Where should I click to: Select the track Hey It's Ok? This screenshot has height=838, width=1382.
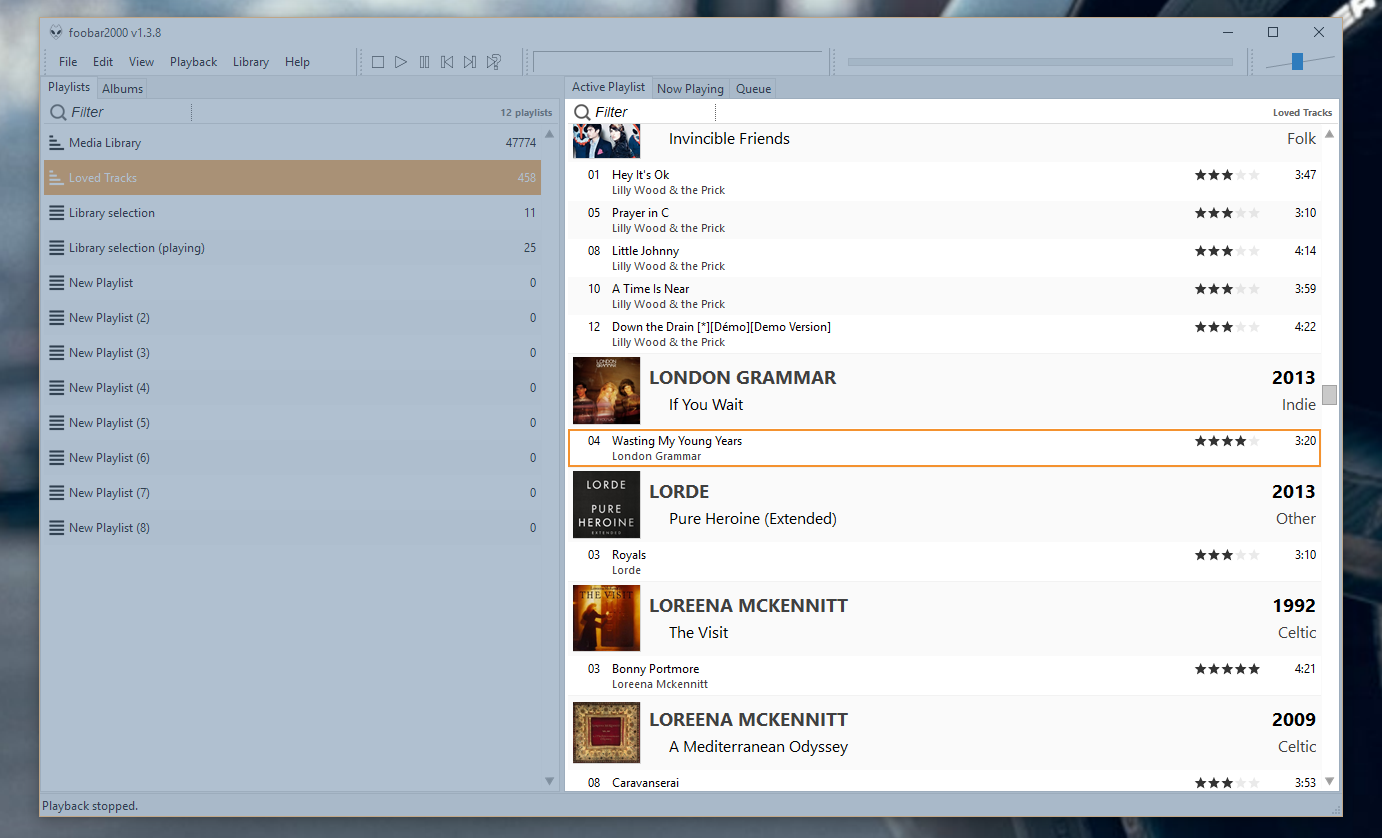click(x=944, y=182)
